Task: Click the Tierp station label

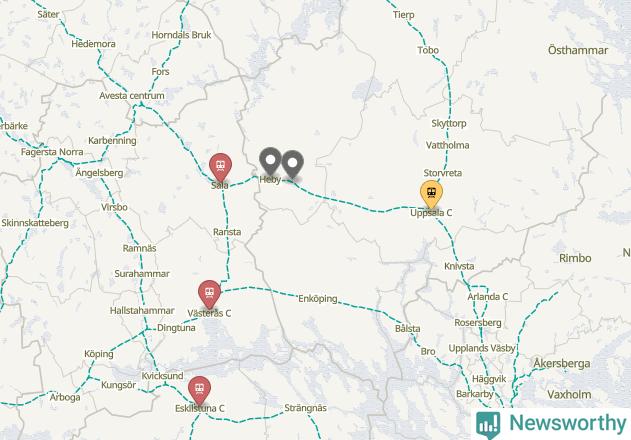Action: point(404,15)
